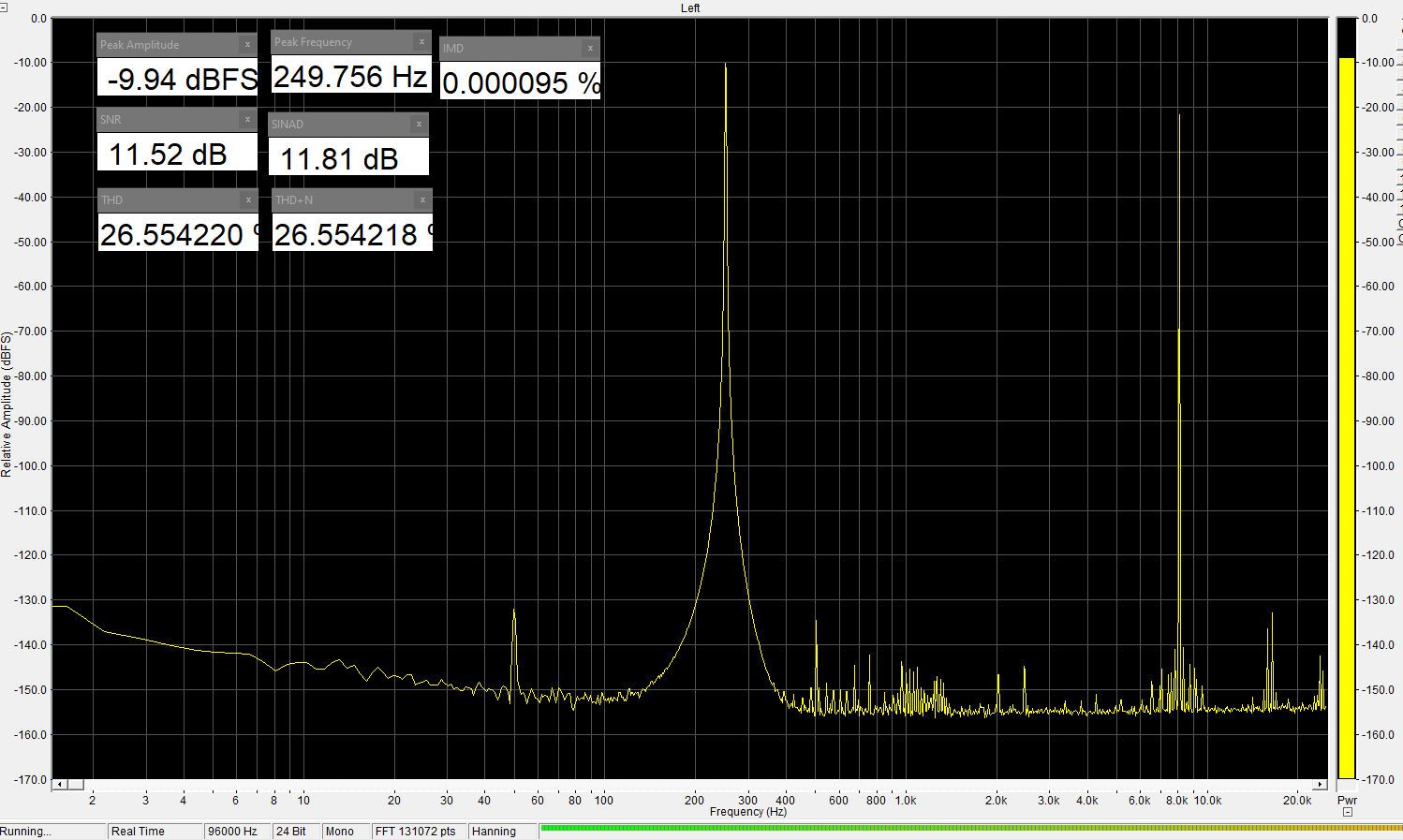Screen dimensions: 1403x840
Task: Close the THD readout panel
Action: coord(248,199)
